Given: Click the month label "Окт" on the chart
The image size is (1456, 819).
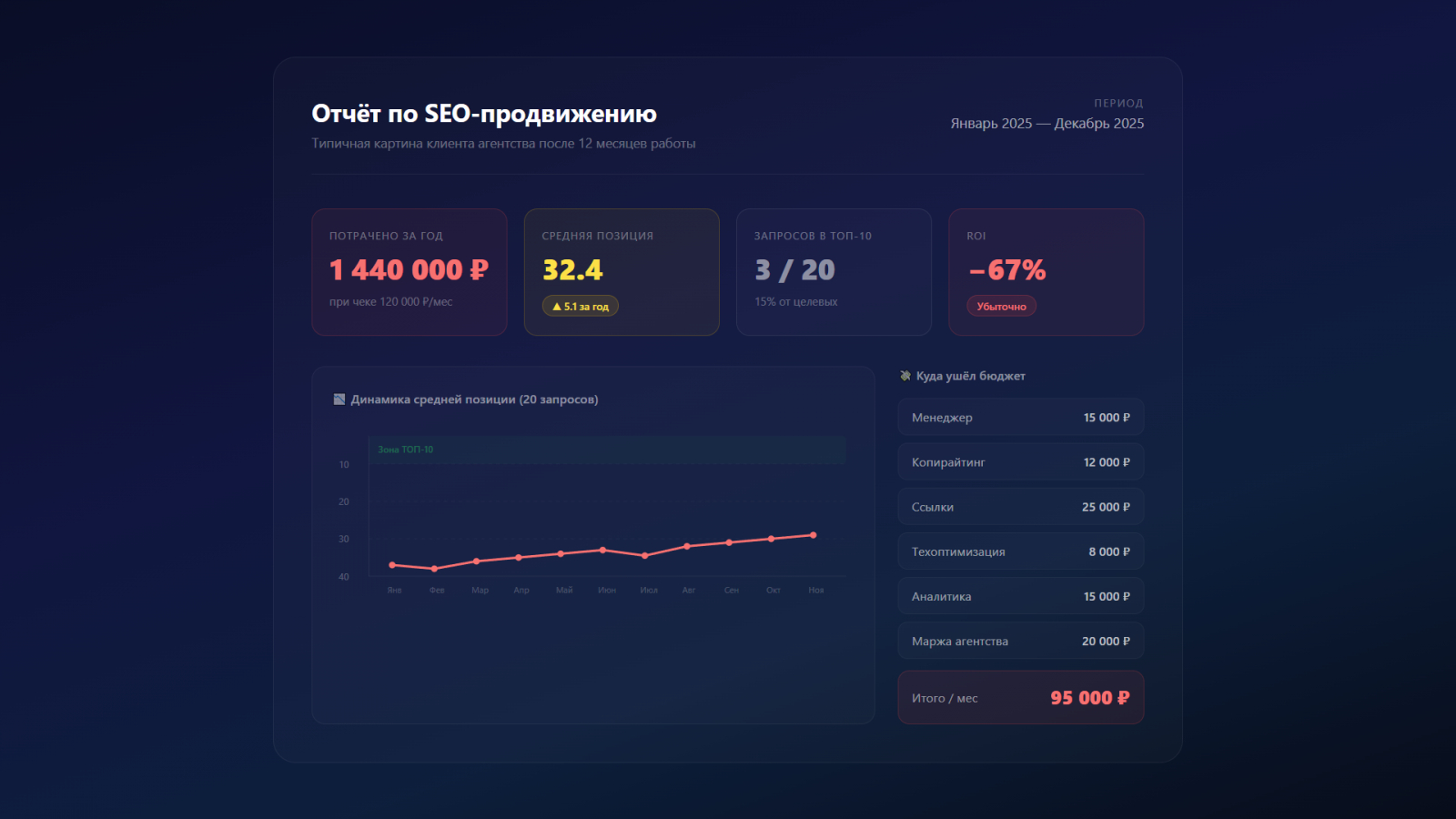Looking at the screenshot, I should tap(773, 591).
